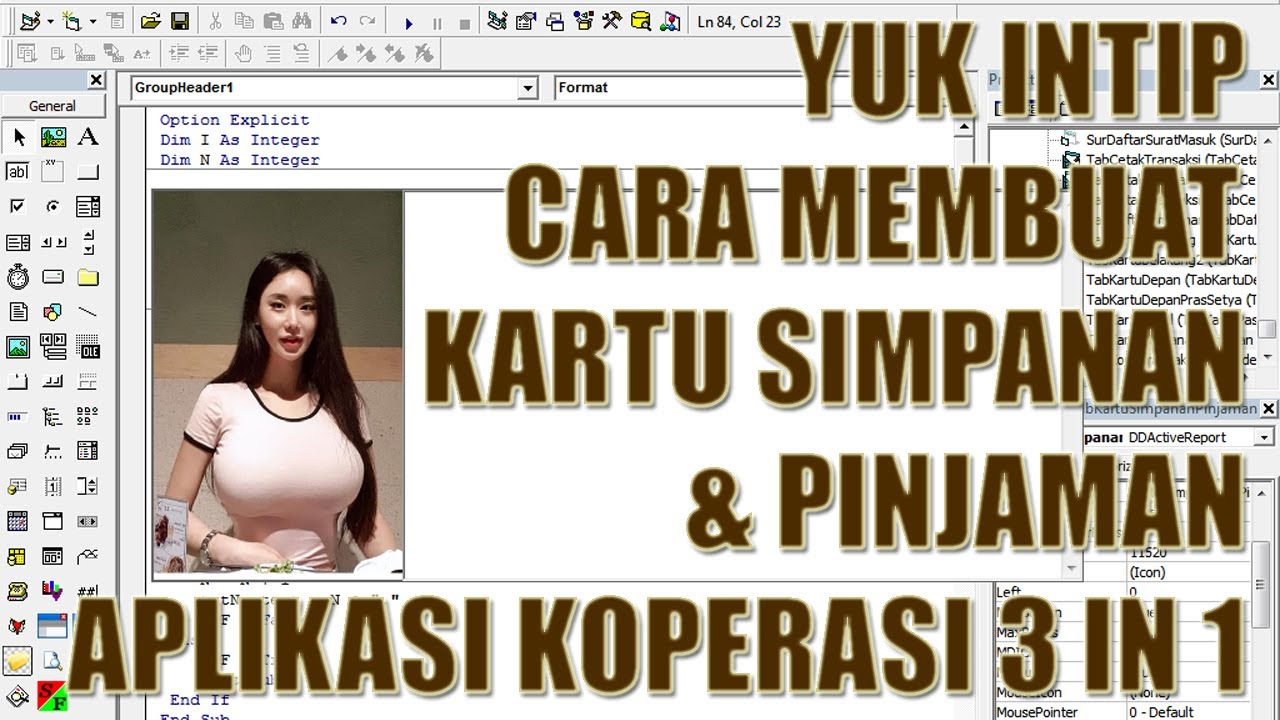The width and height of the screenshot is (1280, 720).
Task: Select the HScrollBar control in toolbox
Action: click(x=53, y=242)
